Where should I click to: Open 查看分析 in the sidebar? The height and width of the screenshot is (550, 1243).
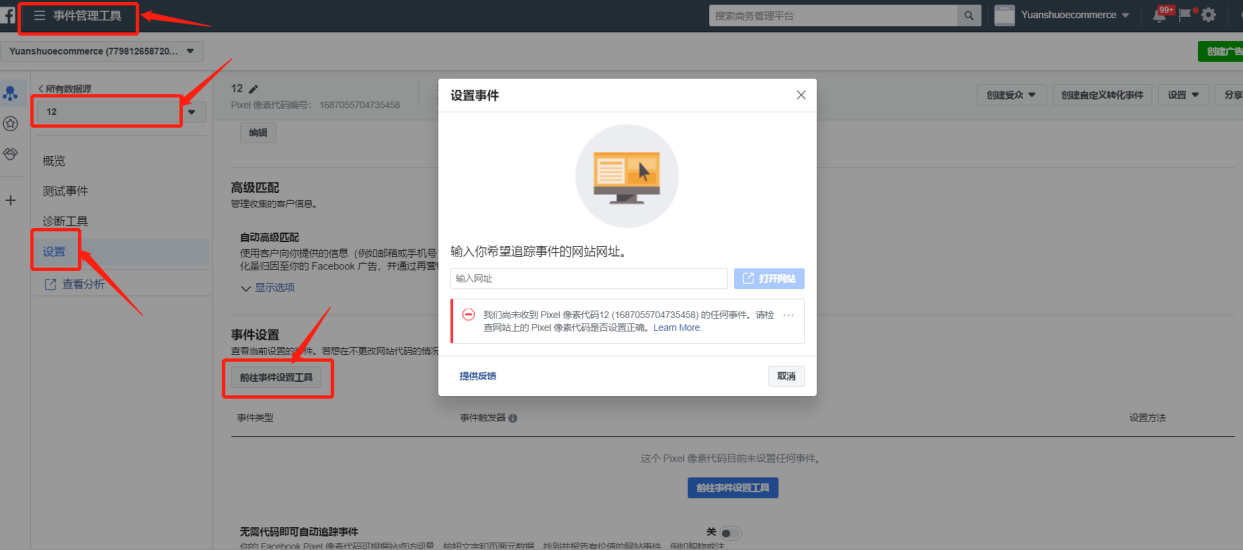pos(74,284)
